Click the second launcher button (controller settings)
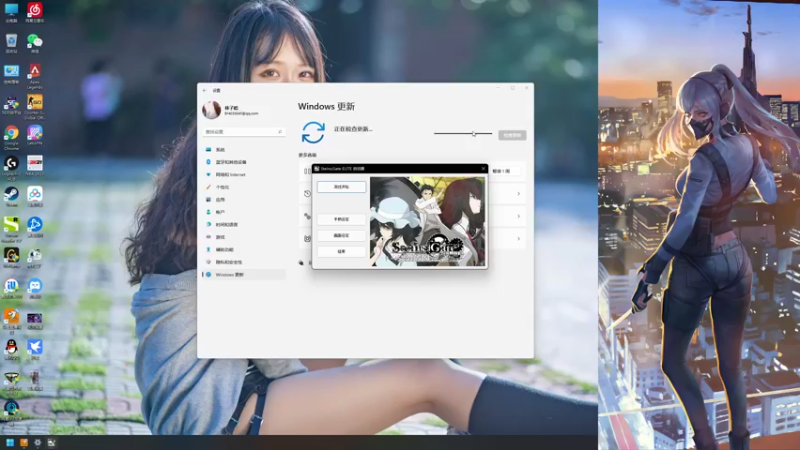This screenshot has height=450, width=800. [x=341, y=219]
